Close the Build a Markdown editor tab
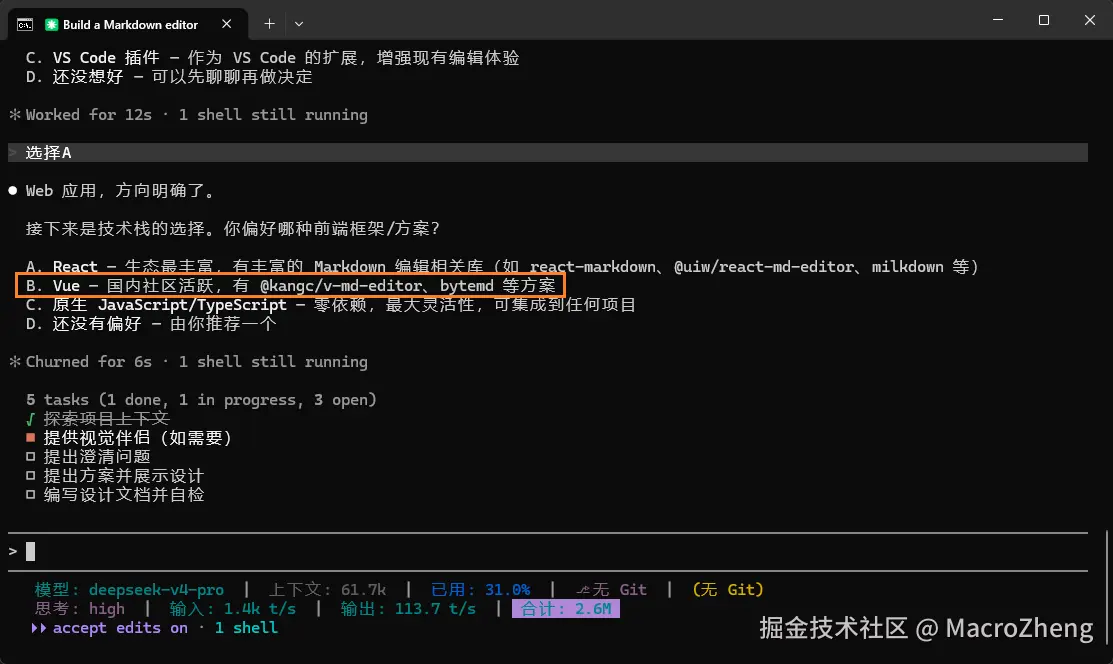Image resolution: width=1113 pixels, height=664 pixels. point(226,23)
